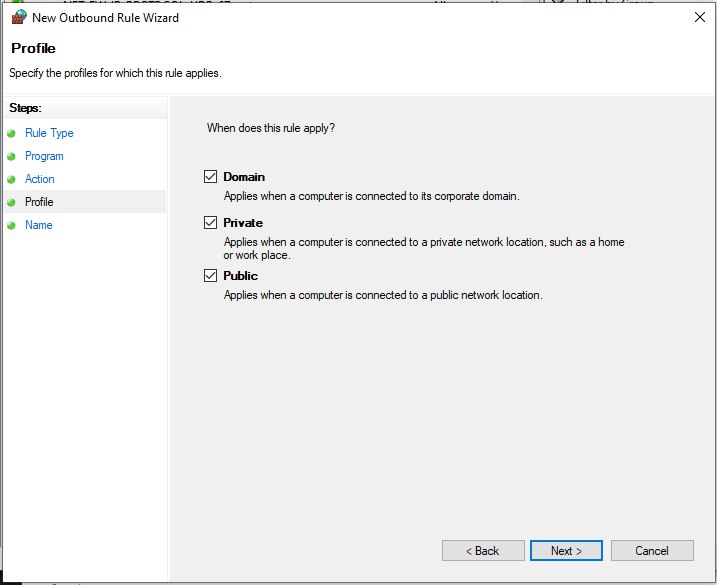Cancel the outbound rule wizard
Screen dimensions: 717x585
point(652,551)
